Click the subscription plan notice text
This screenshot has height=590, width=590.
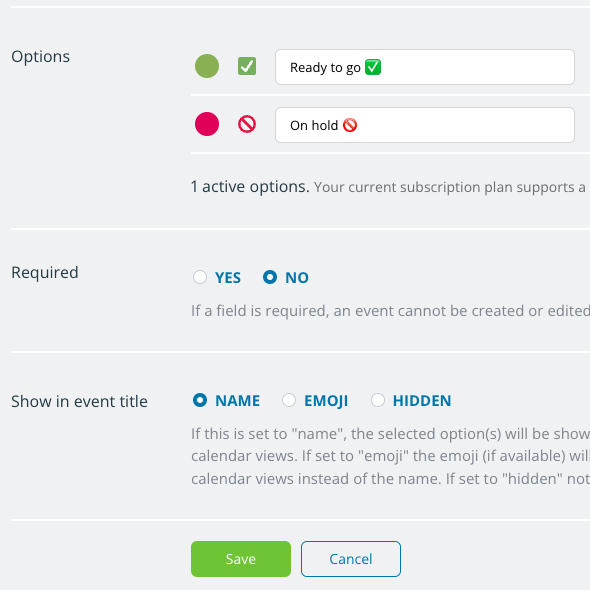point(452,187)
